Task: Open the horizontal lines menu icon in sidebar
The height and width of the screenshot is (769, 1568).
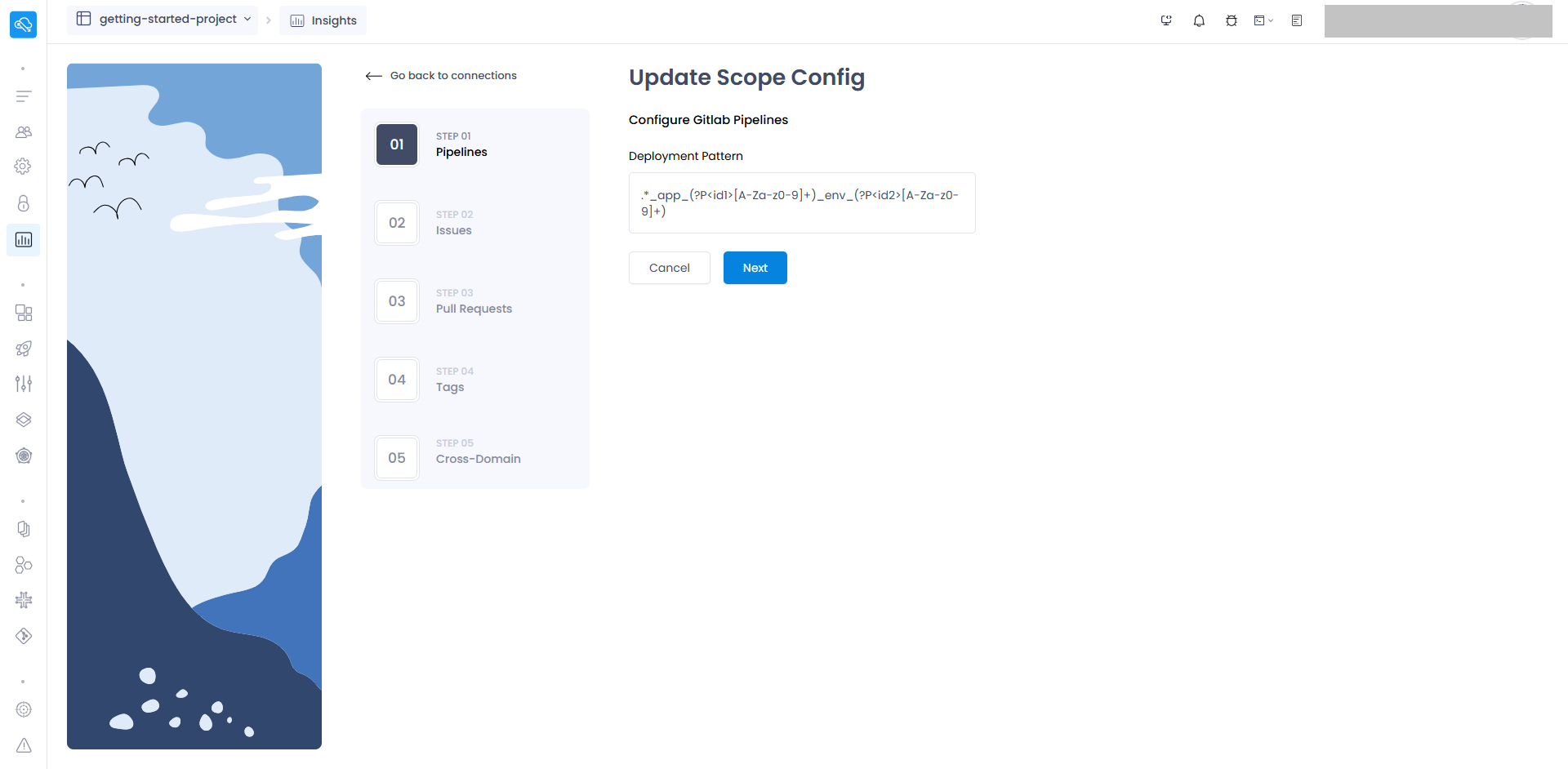Action: [24, 96]
